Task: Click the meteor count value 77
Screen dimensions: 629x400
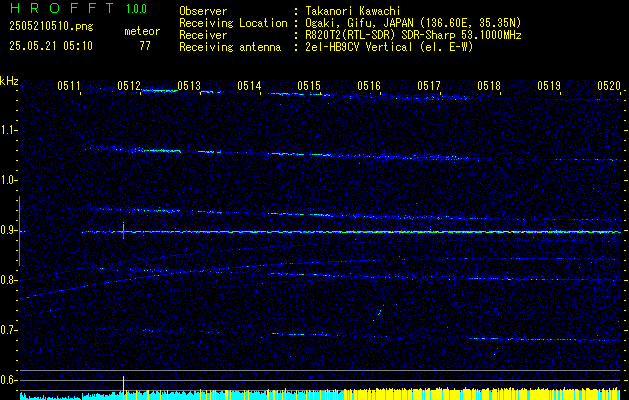Action: click(145, 46)
